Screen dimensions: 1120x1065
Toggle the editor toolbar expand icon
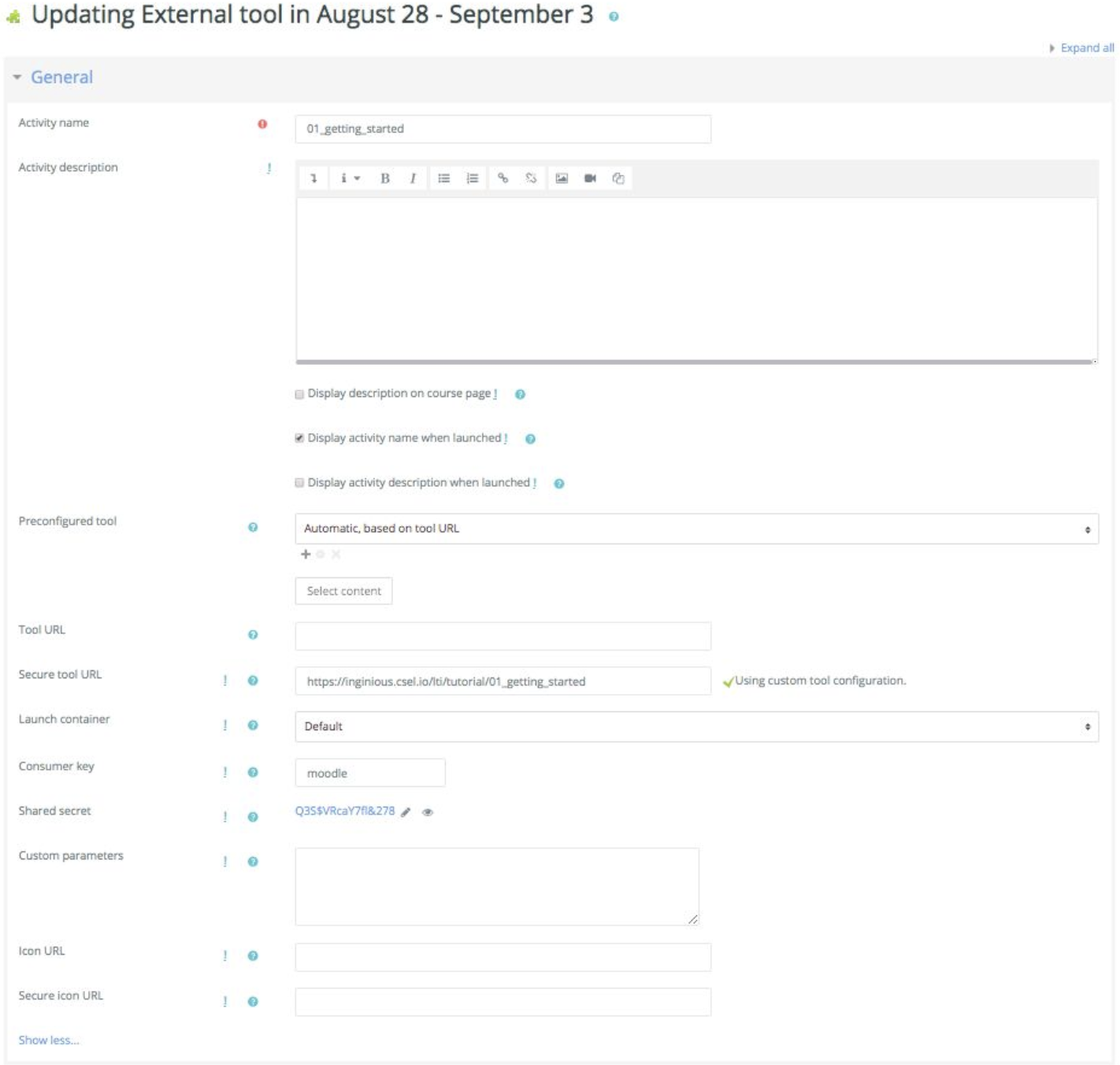(313, 178)
